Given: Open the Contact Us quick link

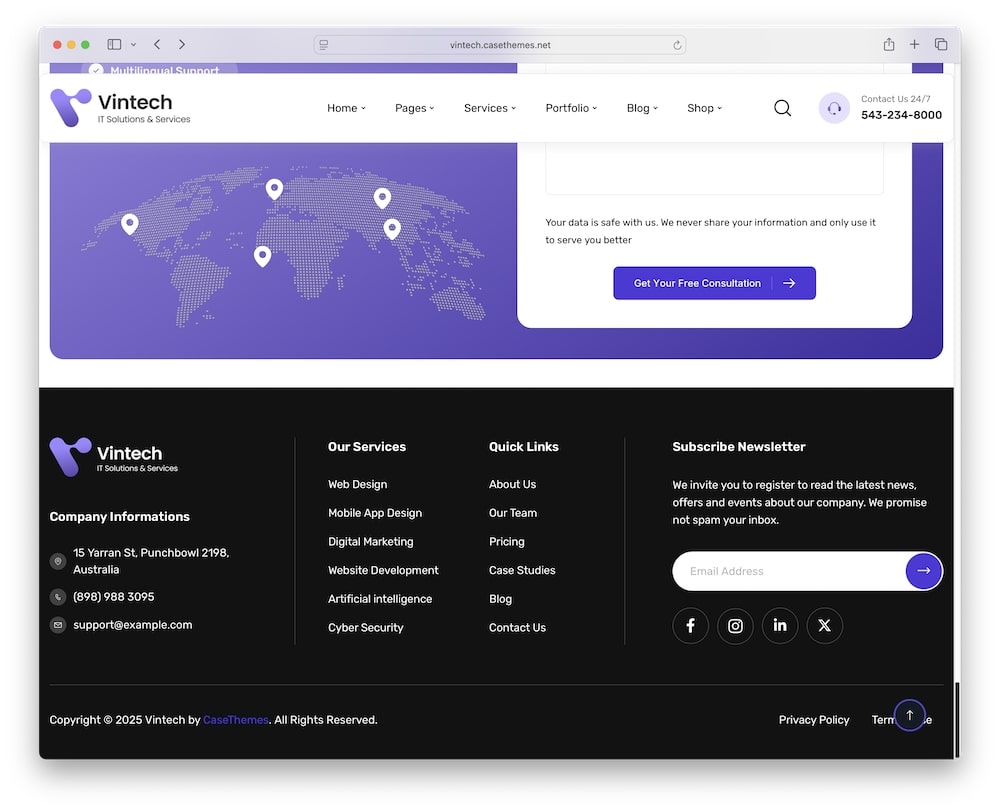Looking at the screenshot, I should click(517, 628).
